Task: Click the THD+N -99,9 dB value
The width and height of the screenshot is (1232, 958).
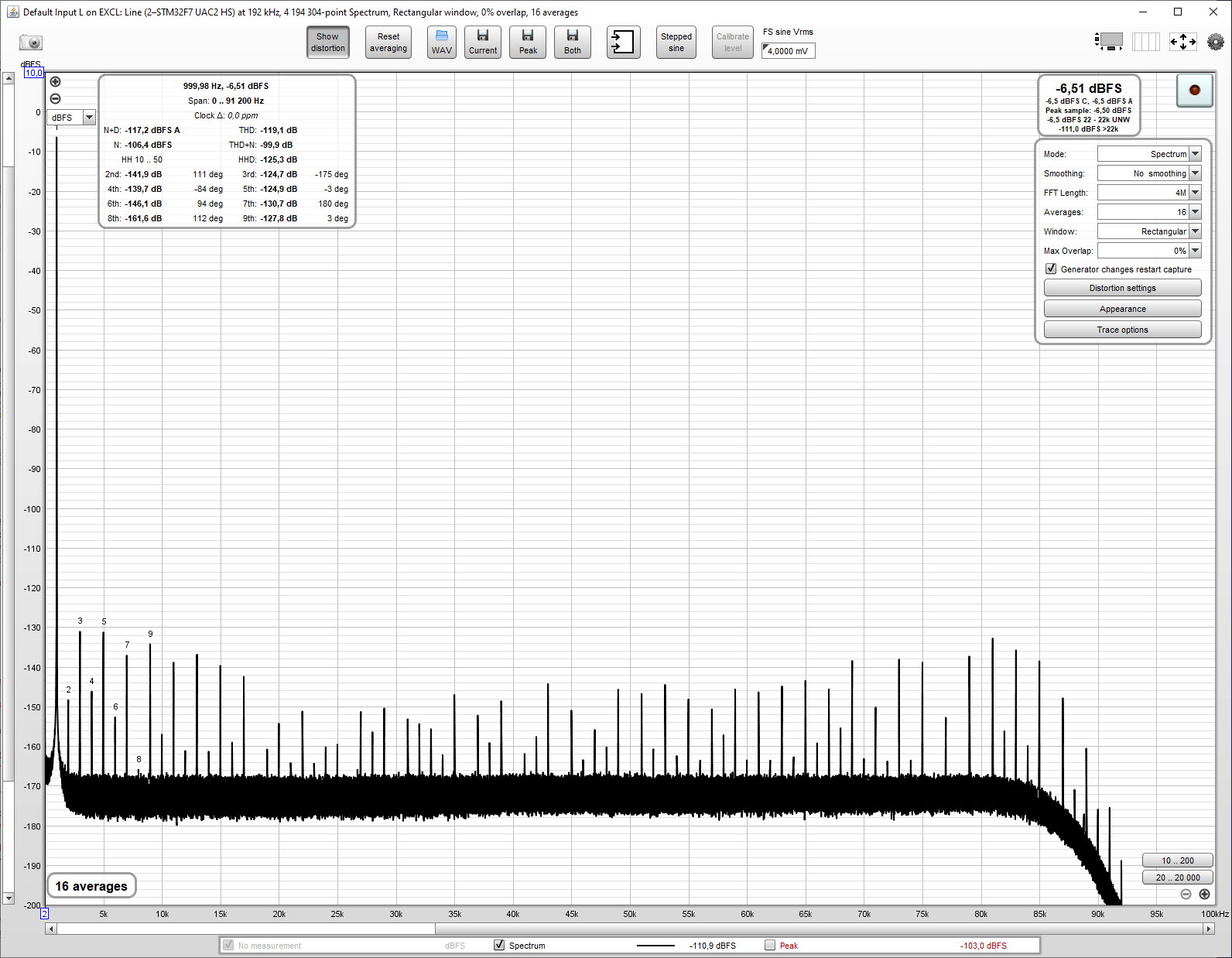Action: pyautogui.click(x=276, y=145)
